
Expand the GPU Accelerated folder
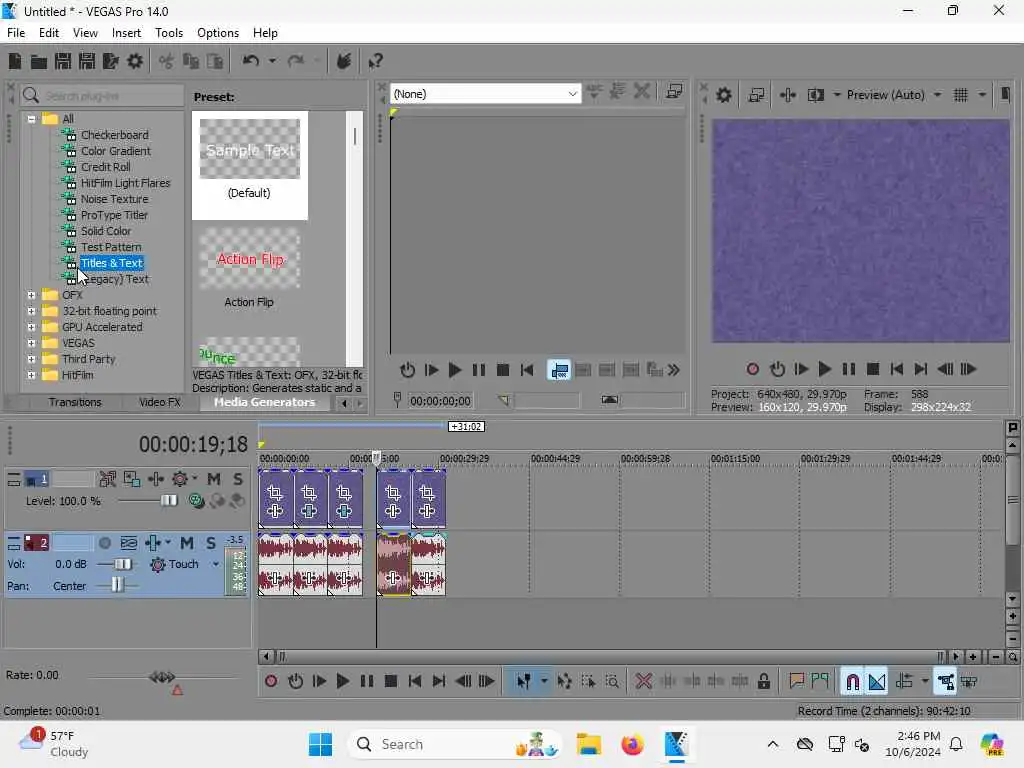point(31,327)
